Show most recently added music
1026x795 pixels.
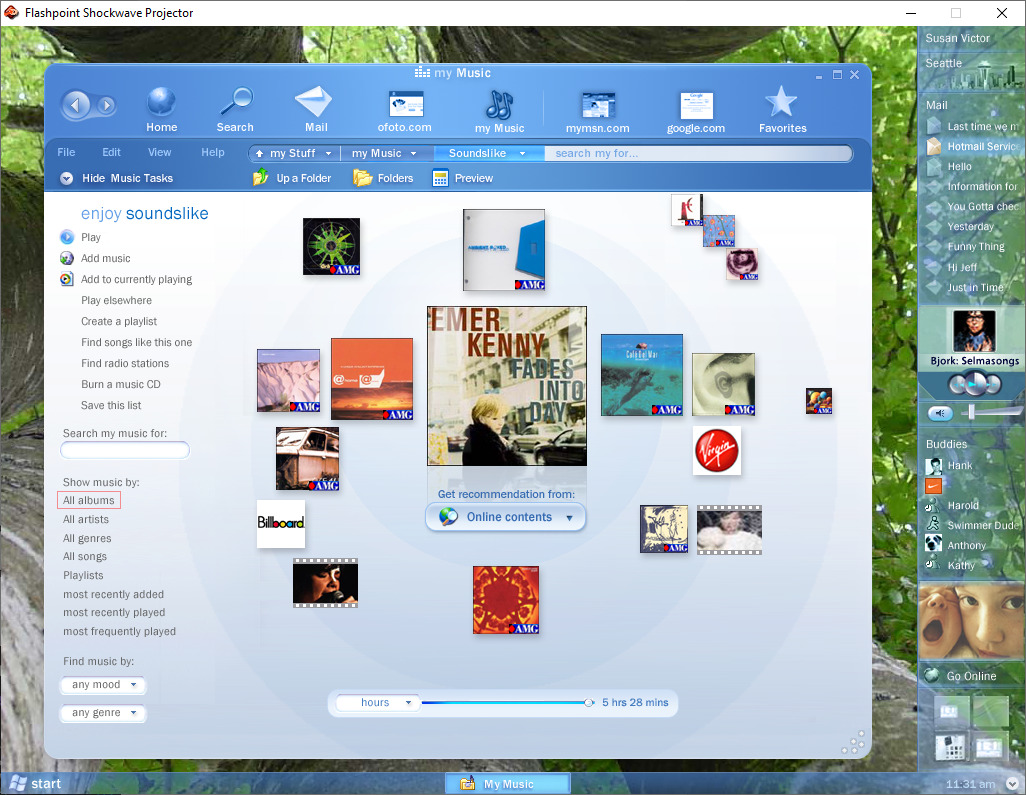click(x=113, y=594)
